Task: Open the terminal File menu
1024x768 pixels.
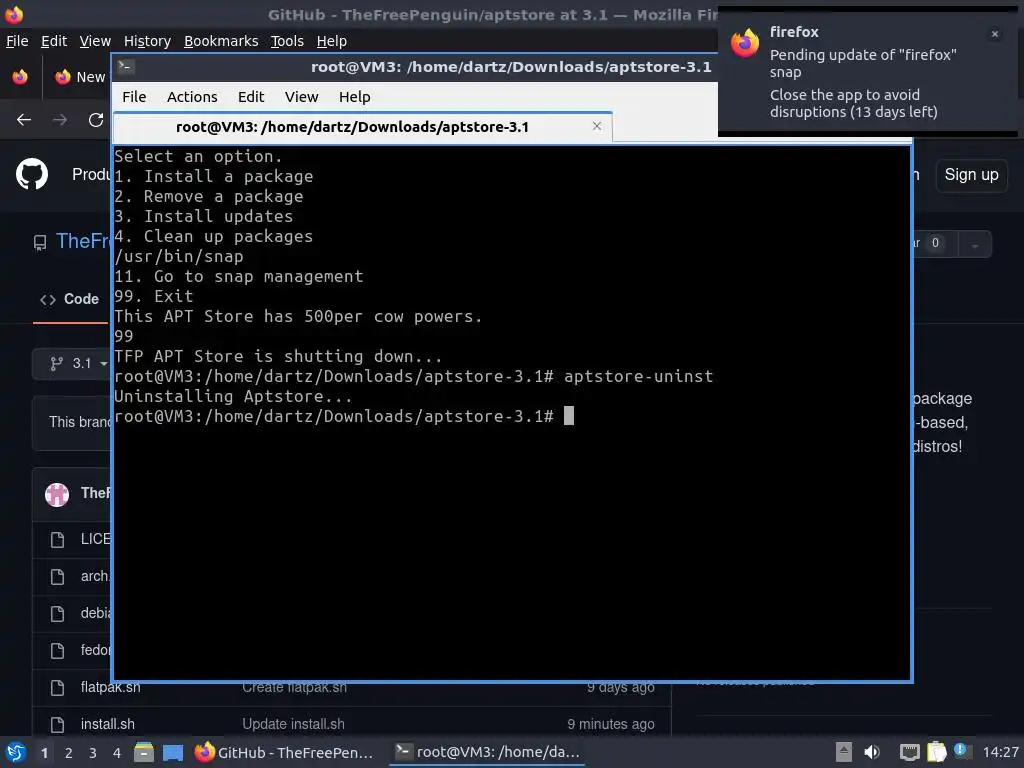Action: click(134, 97)
